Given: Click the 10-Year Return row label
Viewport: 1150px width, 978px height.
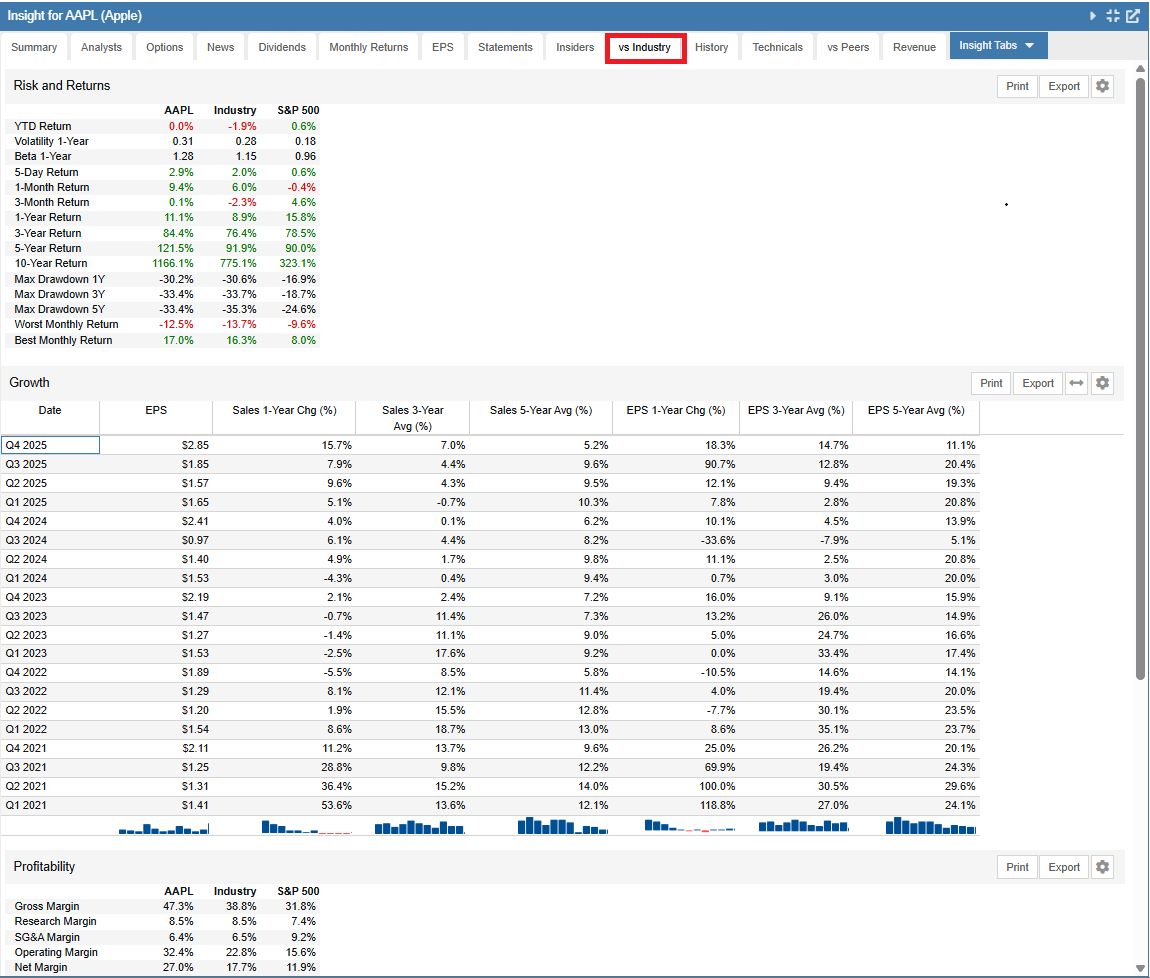Looking at the screenshot, I should (x=51, y=263).
